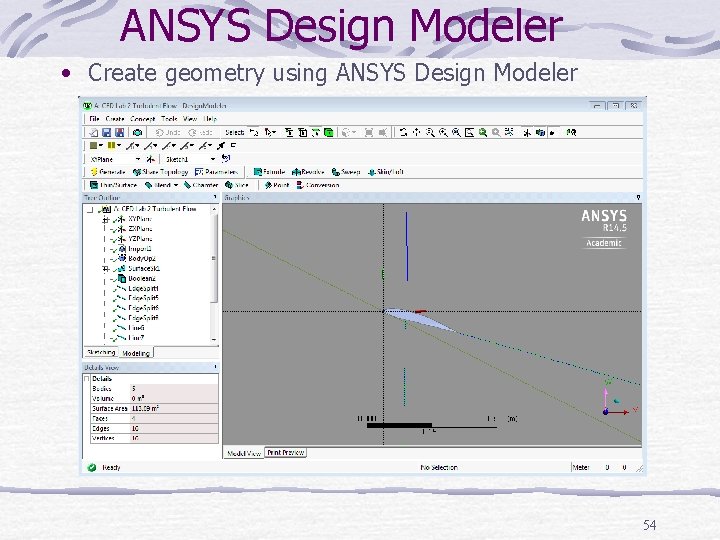Collapse the CFD Lab 2 Turbulent Flow root node
Viewport: 720px width, 540px height.
point(90,210)
